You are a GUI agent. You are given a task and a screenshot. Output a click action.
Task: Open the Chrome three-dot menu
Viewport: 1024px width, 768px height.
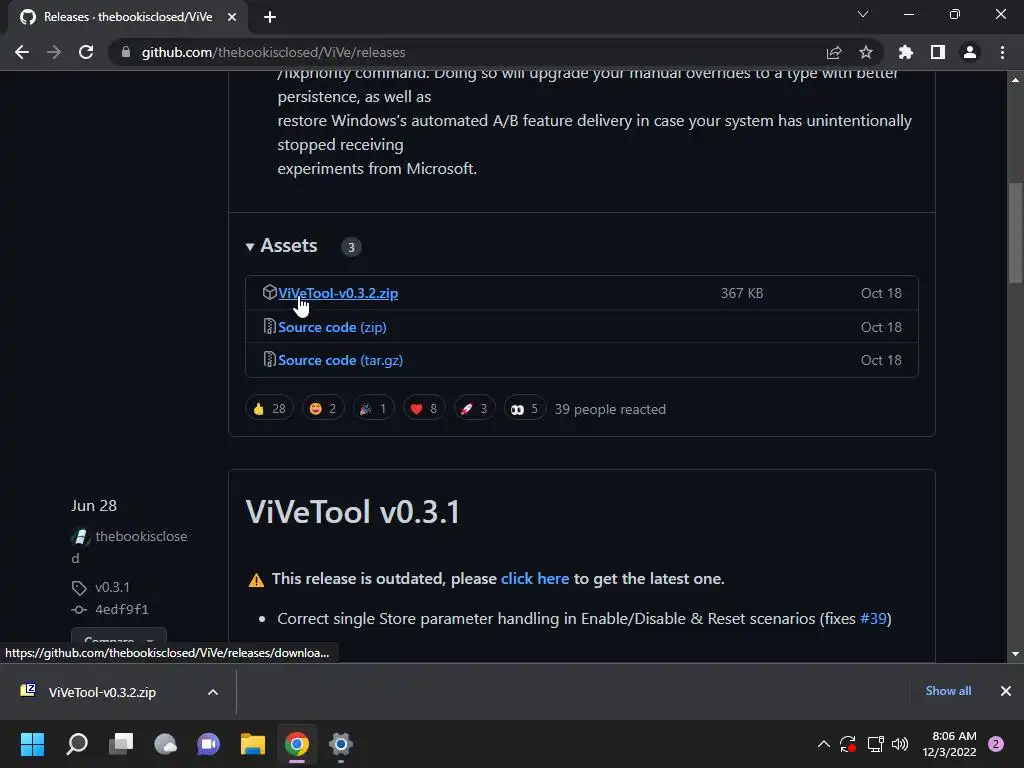[x=1002, y=52]
